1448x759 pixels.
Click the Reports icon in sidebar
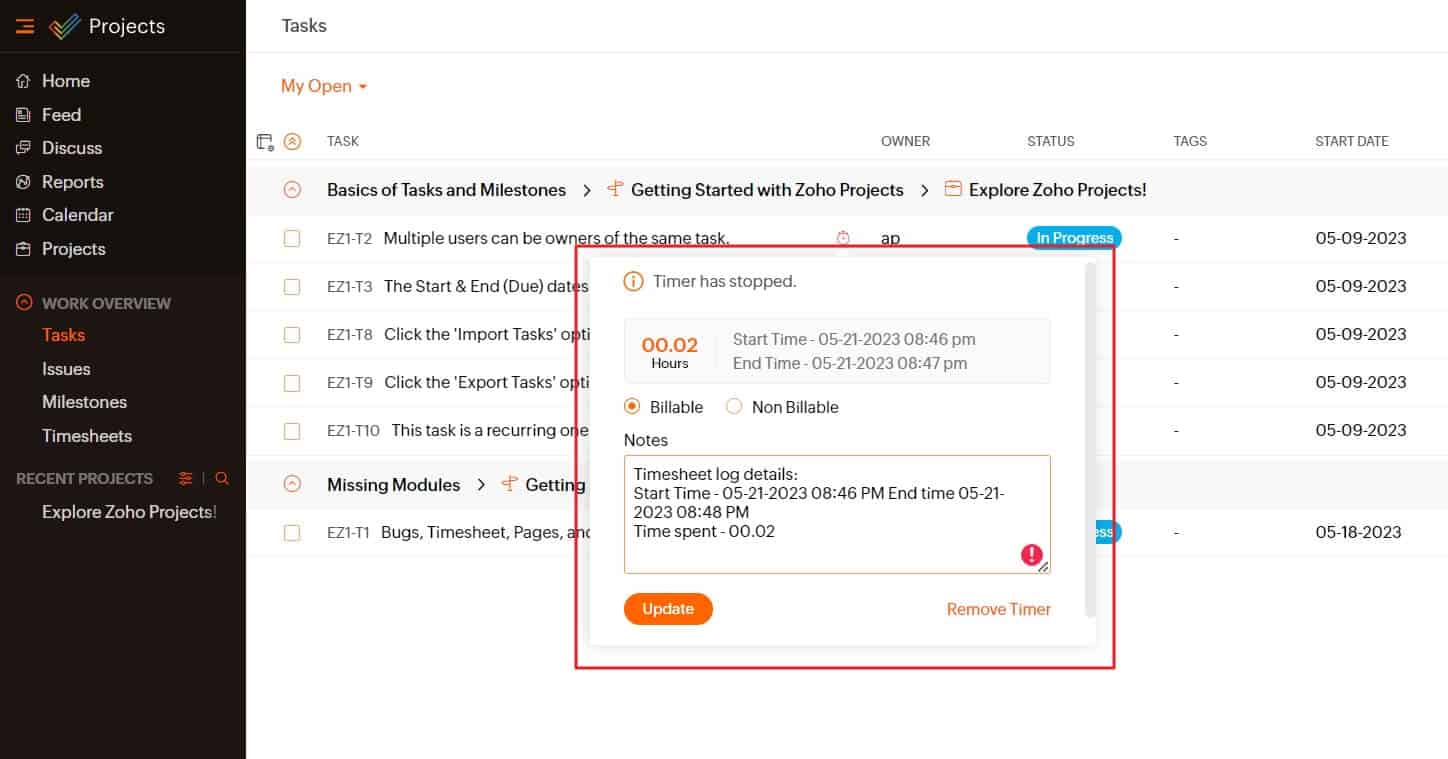point(23,182)
